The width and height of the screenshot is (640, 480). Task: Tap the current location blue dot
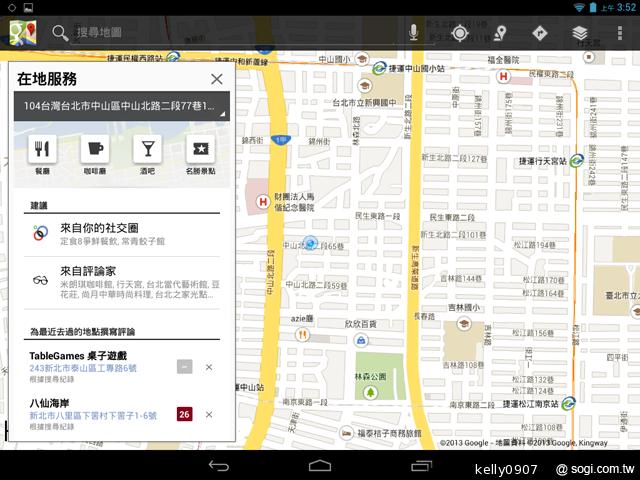[x=310, y=243]
